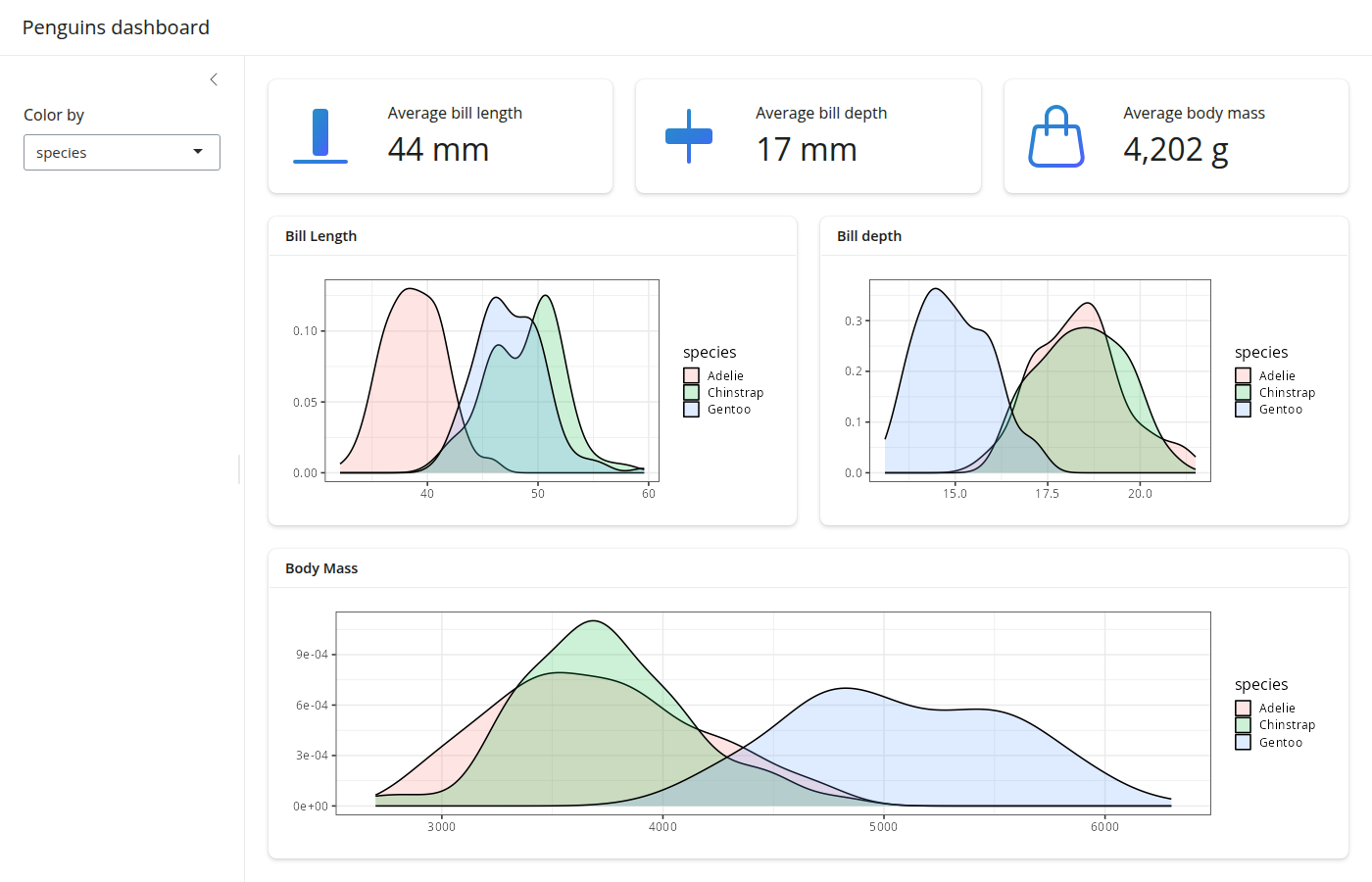Click the plus icon beside Average bill depth
The width and height of the screenshot is (1372, 882).
(689, 136)
